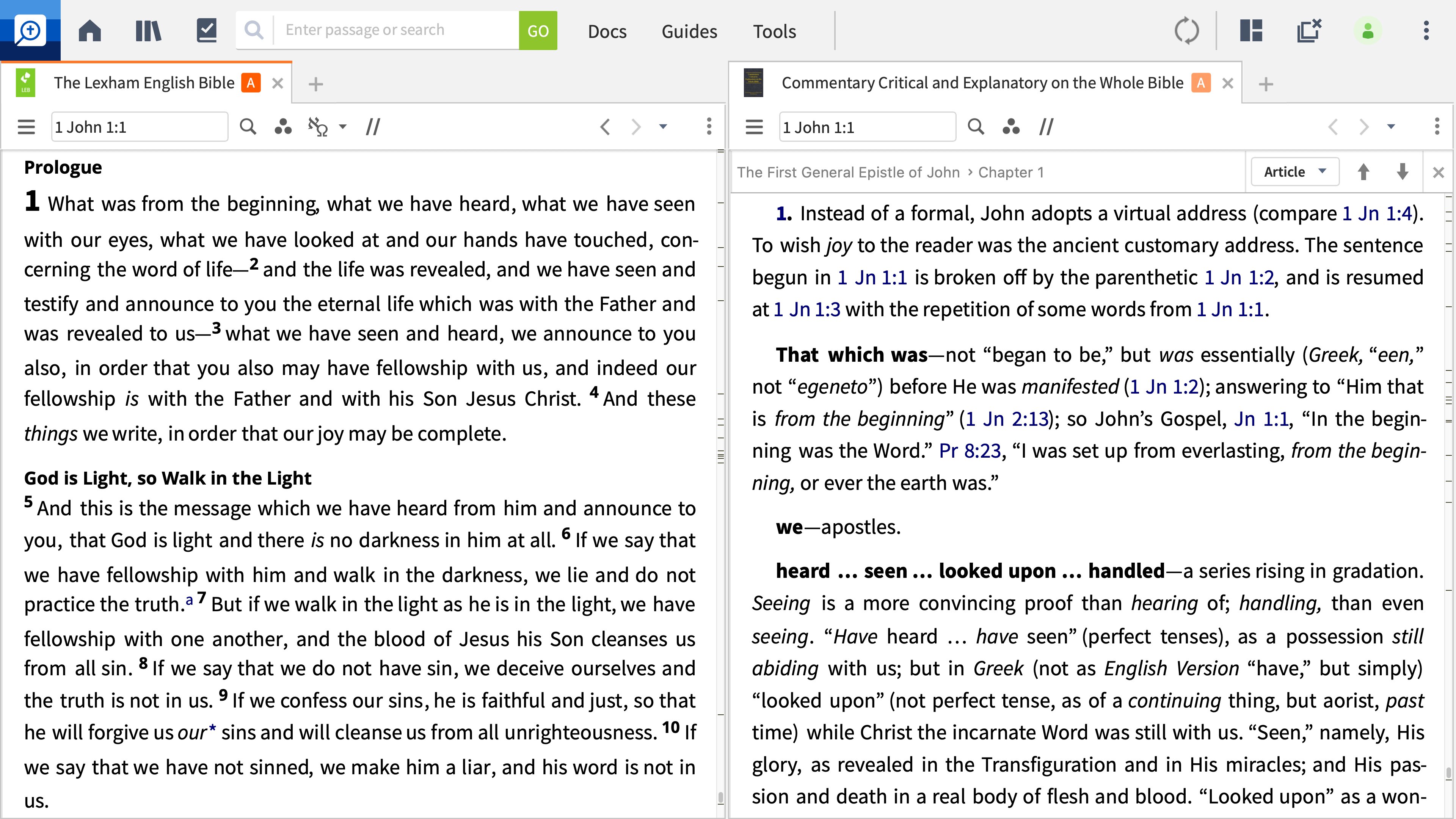The image size is (1456, 819).
Task: Click parallel resources icon in Lexham panel
Action: point(373,127)
